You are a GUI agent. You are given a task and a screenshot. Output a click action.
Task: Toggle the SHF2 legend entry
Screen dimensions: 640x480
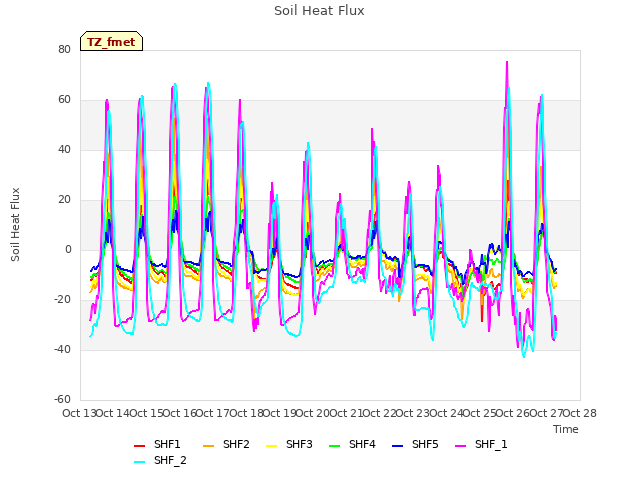coord(226,444)
